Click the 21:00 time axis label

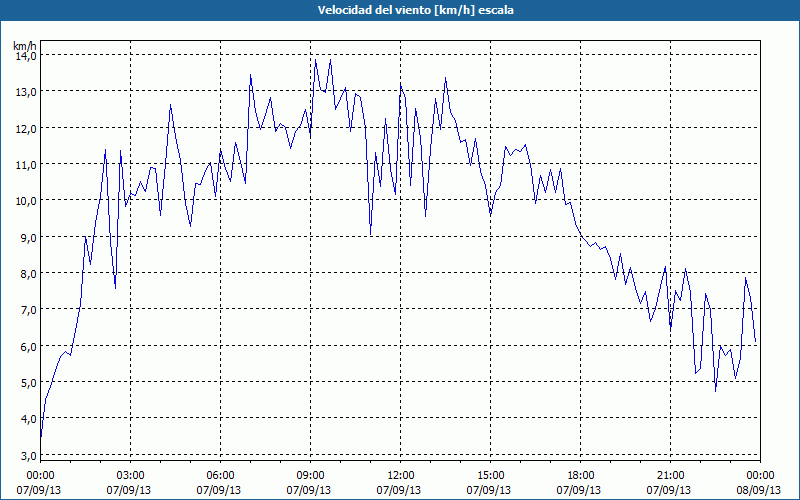(670, 476)
